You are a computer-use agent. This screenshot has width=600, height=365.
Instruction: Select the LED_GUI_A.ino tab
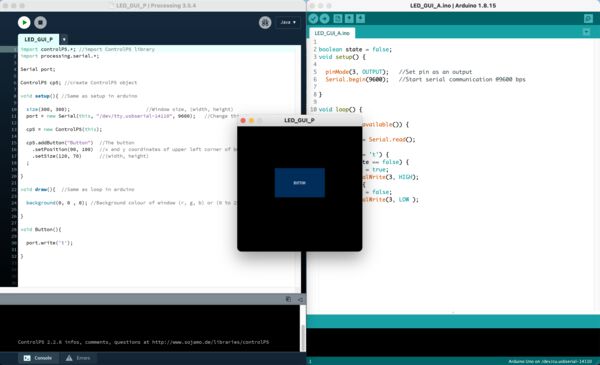tap(332, 33)
